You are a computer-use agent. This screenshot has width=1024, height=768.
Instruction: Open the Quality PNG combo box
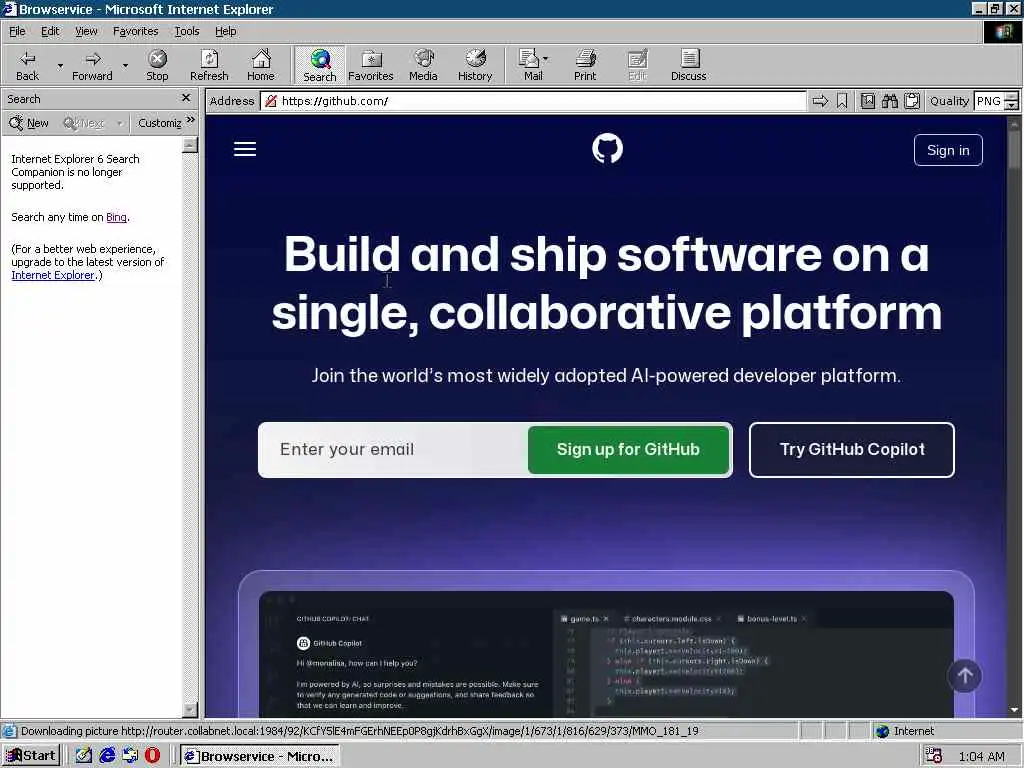point(989,101)
